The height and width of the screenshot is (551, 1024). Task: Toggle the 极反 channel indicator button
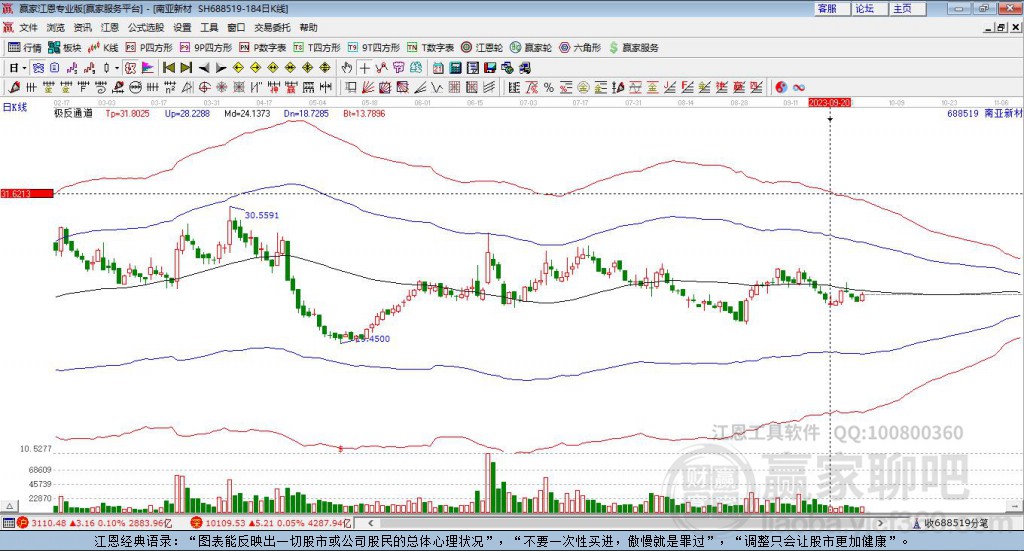[x=131, y=68]
